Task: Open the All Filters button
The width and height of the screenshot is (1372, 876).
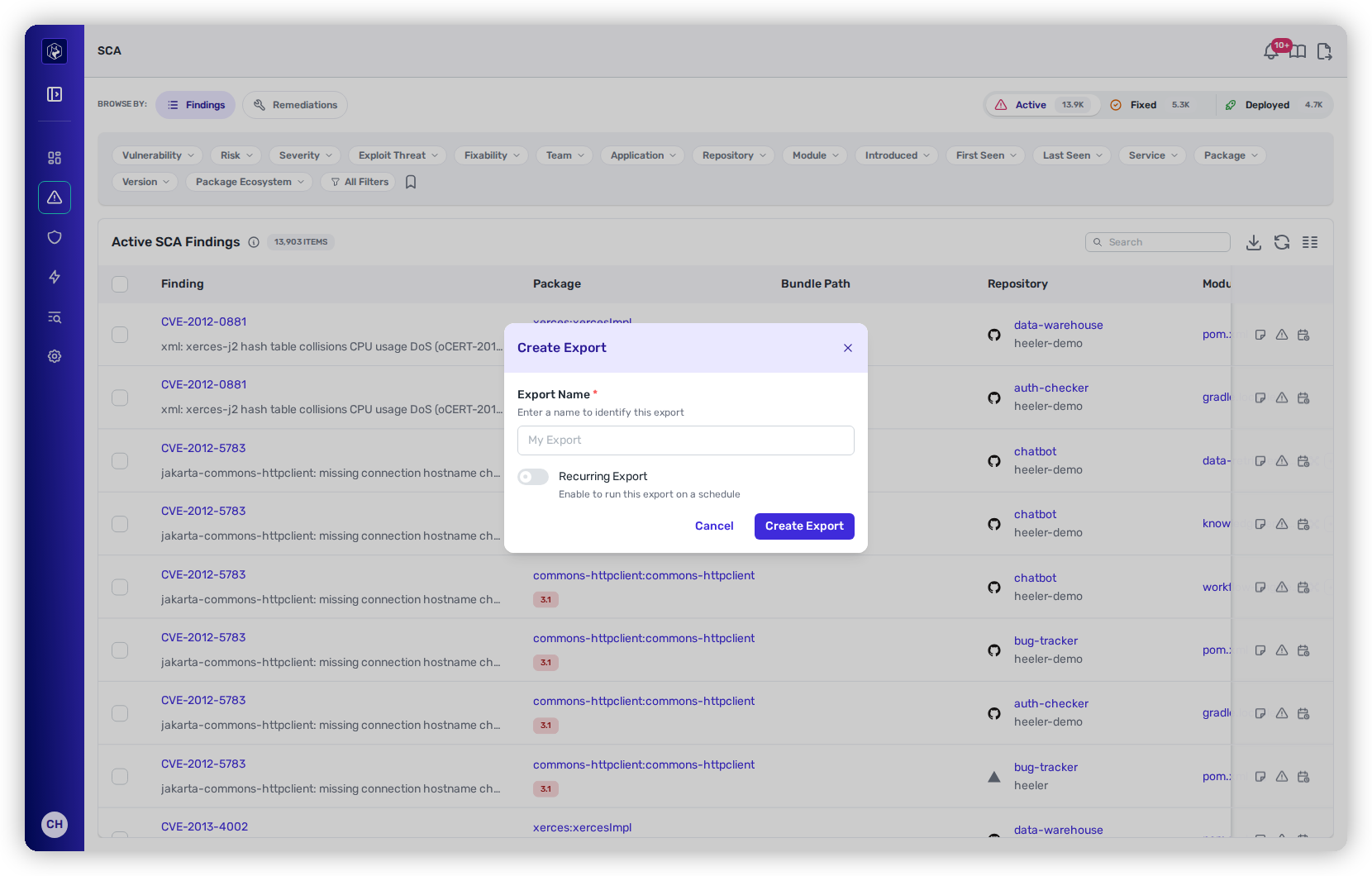Action: (360, 182)
